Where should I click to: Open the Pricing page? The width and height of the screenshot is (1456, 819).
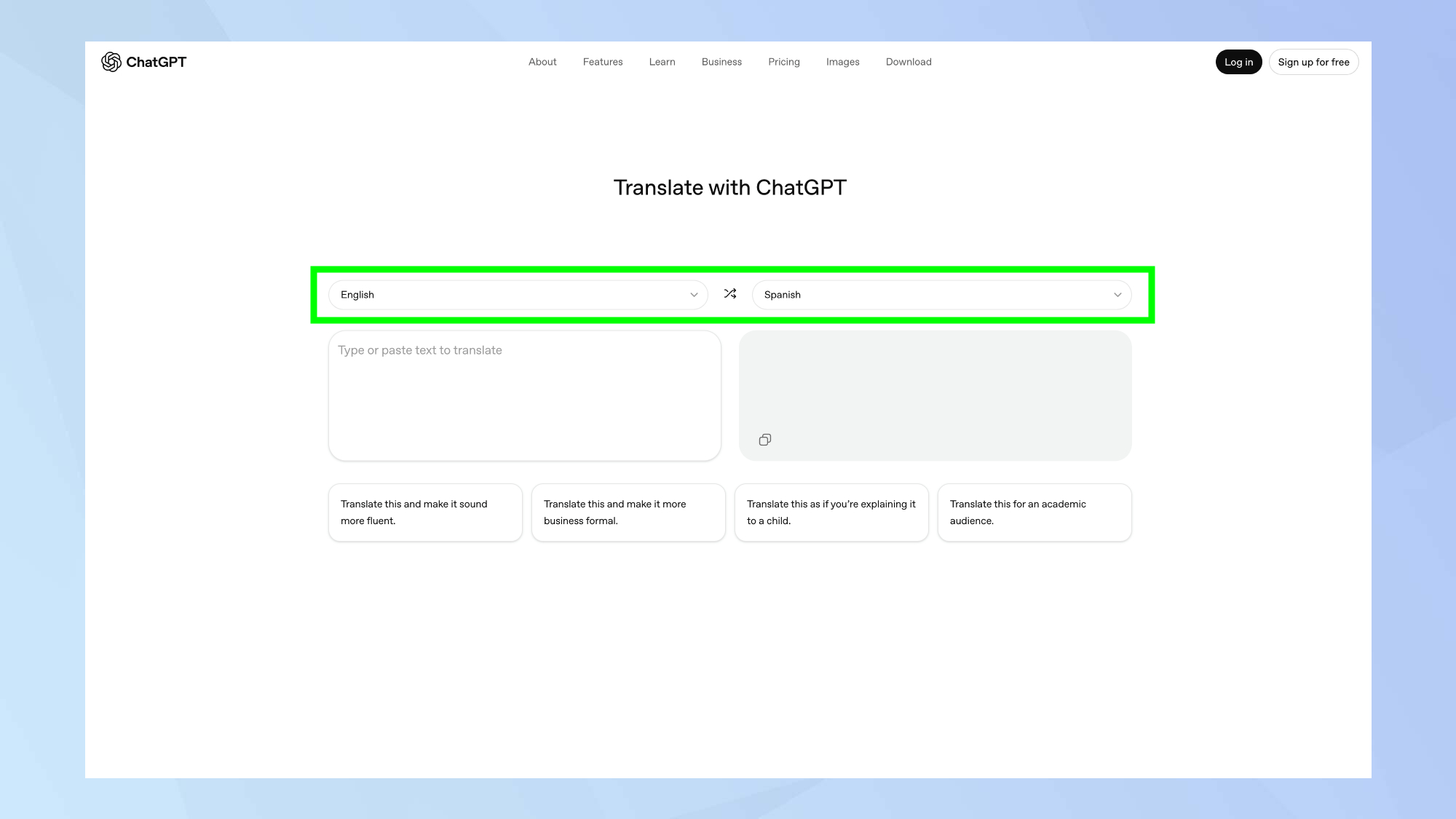[x=783, y=62]
